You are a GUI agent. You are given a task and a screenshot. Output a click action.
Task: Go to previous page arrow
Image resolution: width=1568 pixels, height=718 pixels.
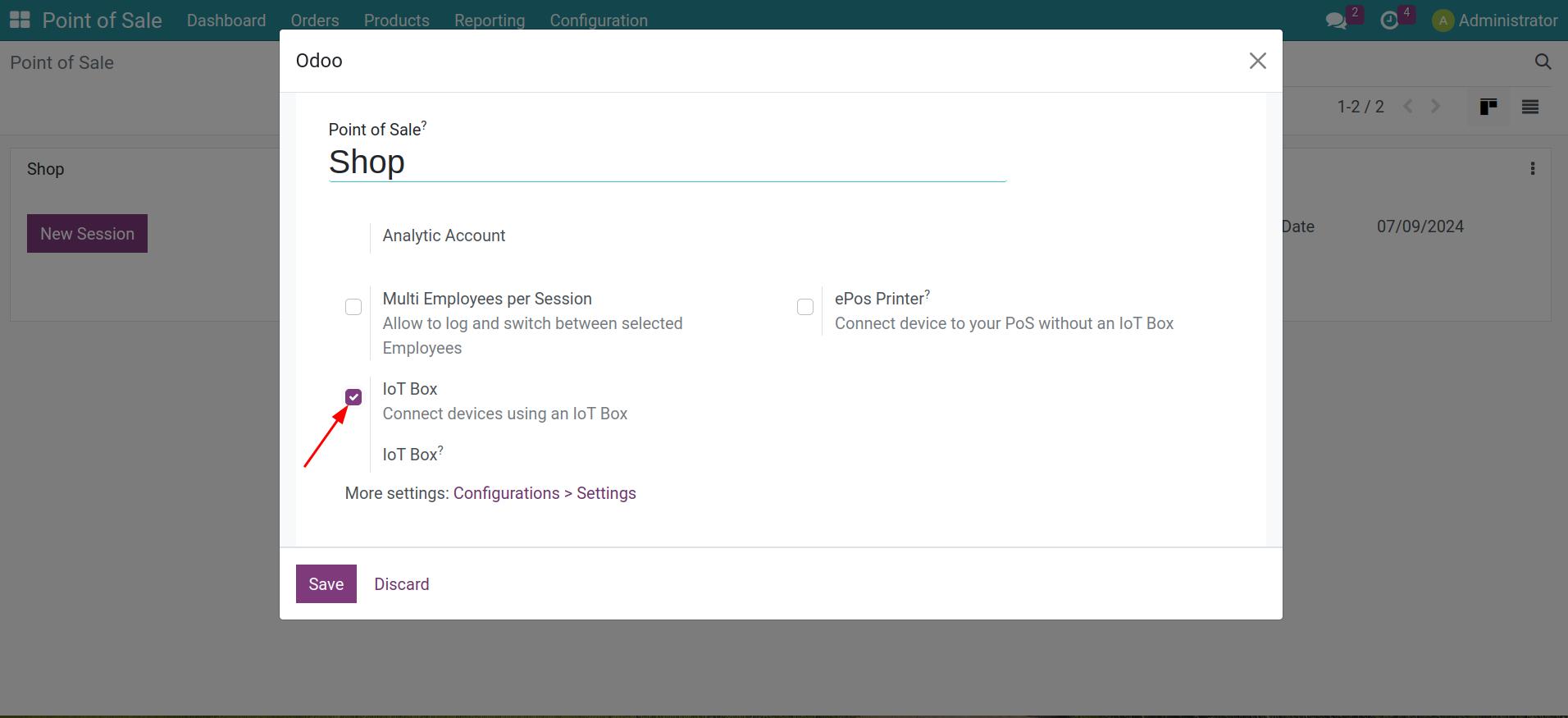(1408, 107)
